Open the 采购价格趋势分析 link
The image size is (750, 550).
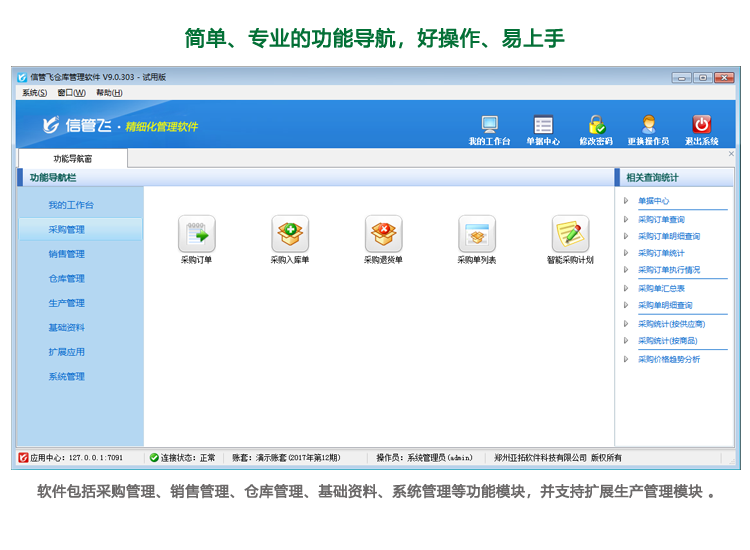tap(669, 359)
